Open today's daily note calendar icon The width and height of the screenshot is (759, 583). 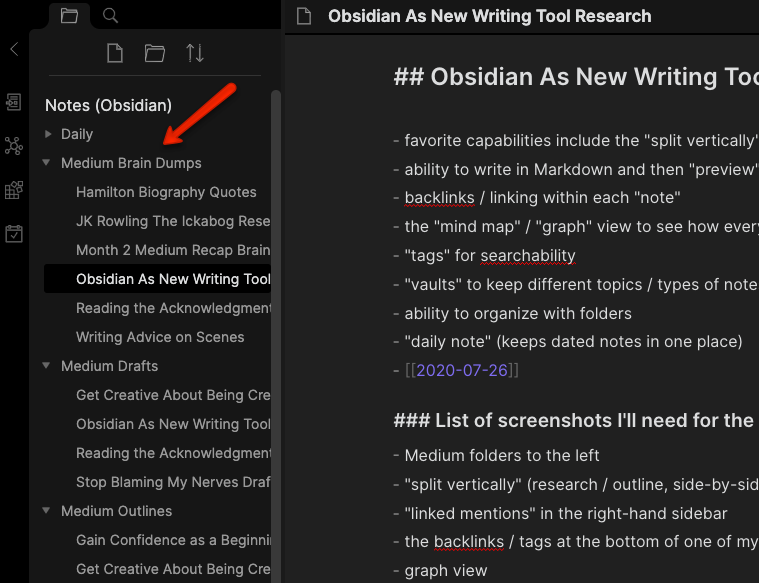[14, 233]
